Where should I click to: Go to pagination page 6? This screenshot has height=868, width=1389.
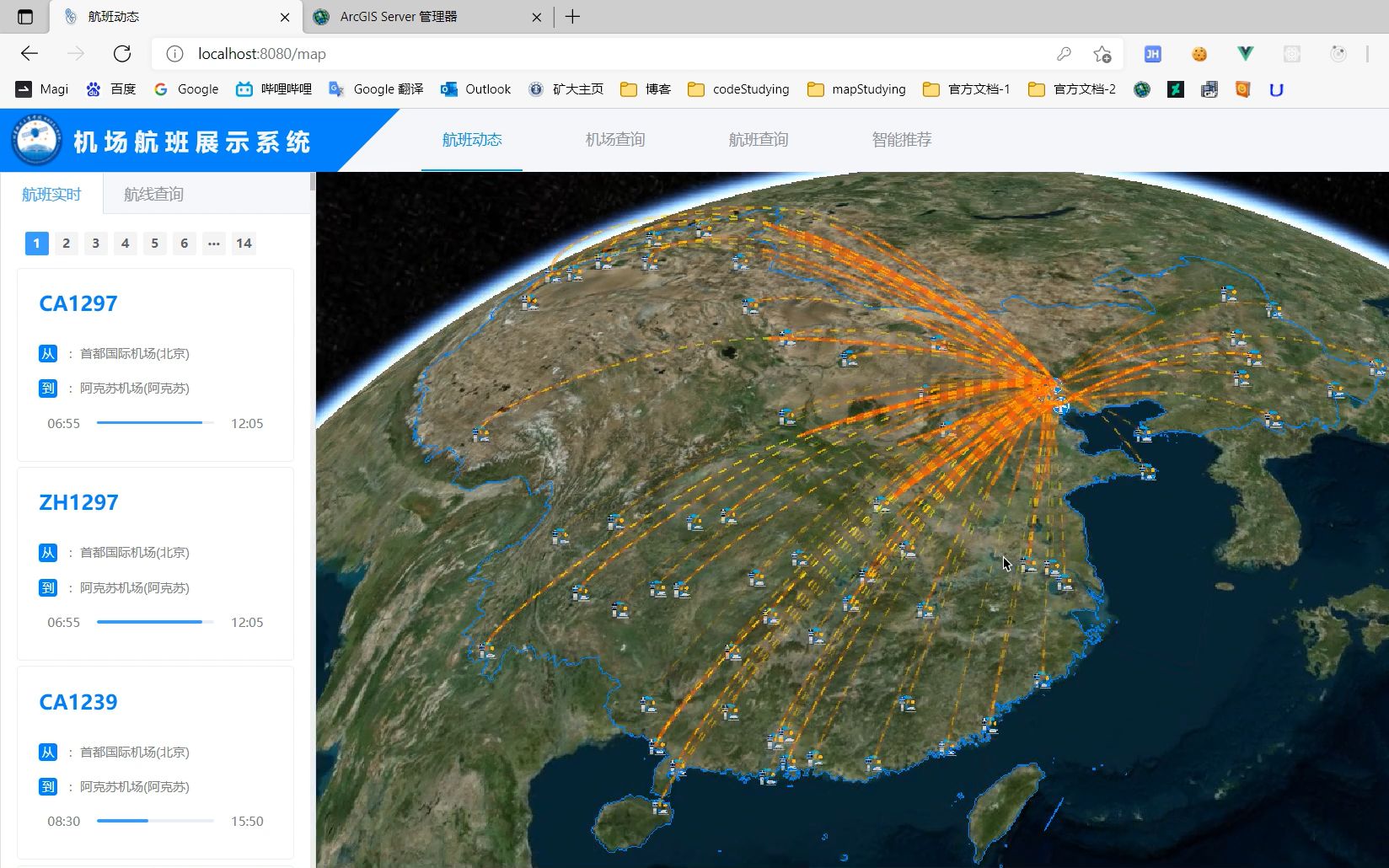[x=184, y=244]
